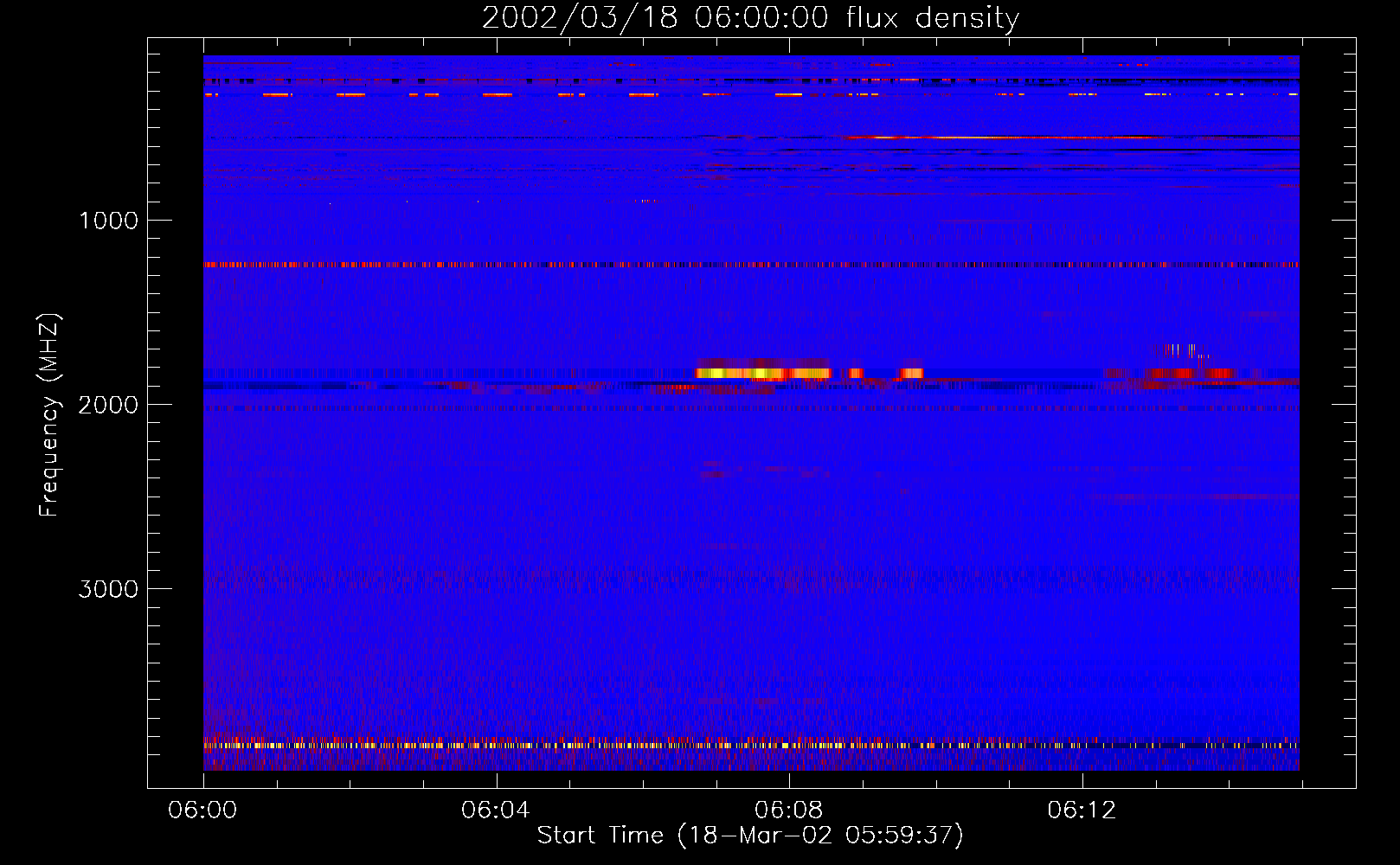The height and width of the screenshot is (865, 1400).
Task: Click the 'Frequency (MHZ)' axis label
Action: [49, 414]
